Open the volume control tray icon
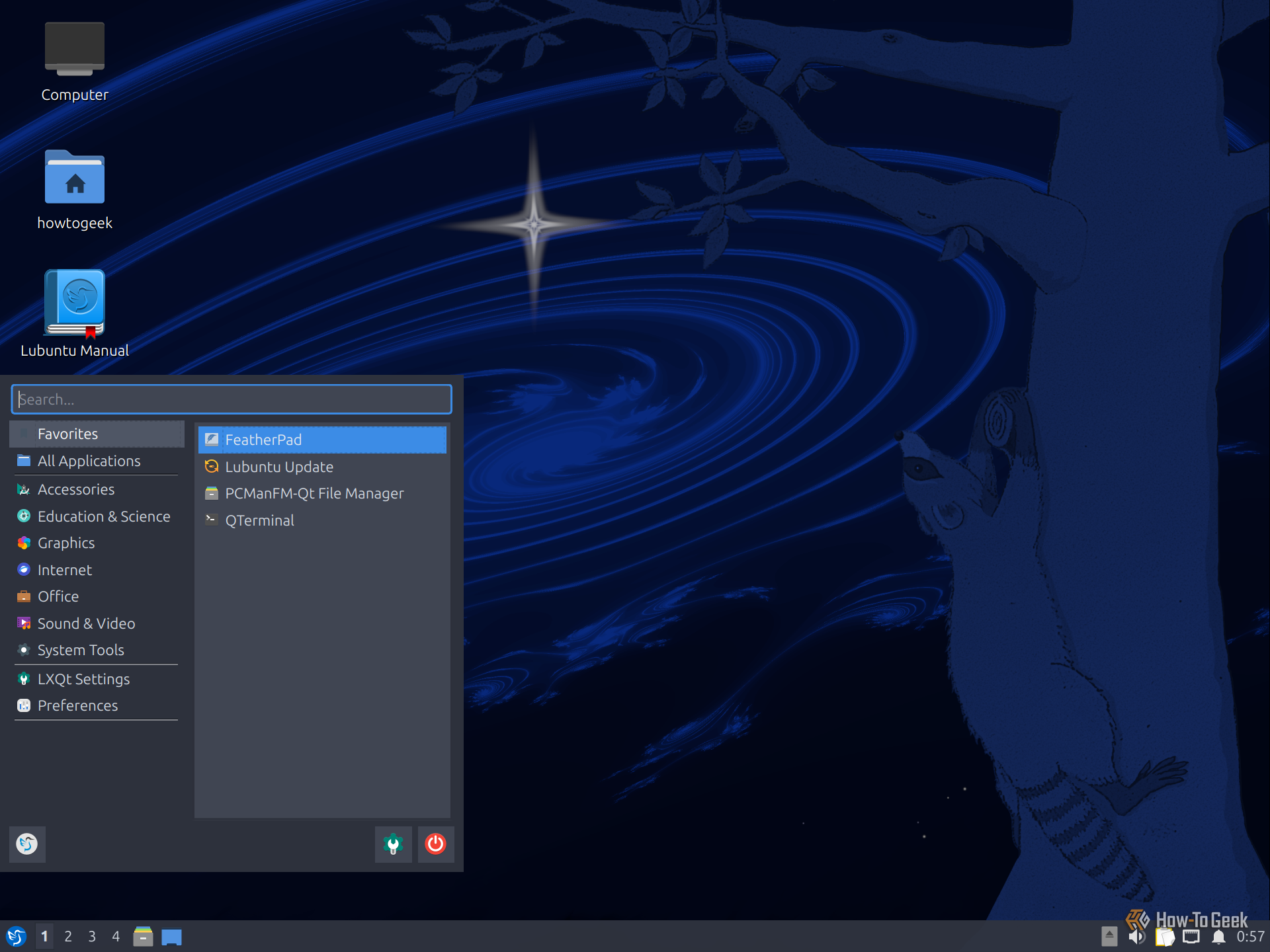The image size is (1270, 952). (x=1136, y=936)
